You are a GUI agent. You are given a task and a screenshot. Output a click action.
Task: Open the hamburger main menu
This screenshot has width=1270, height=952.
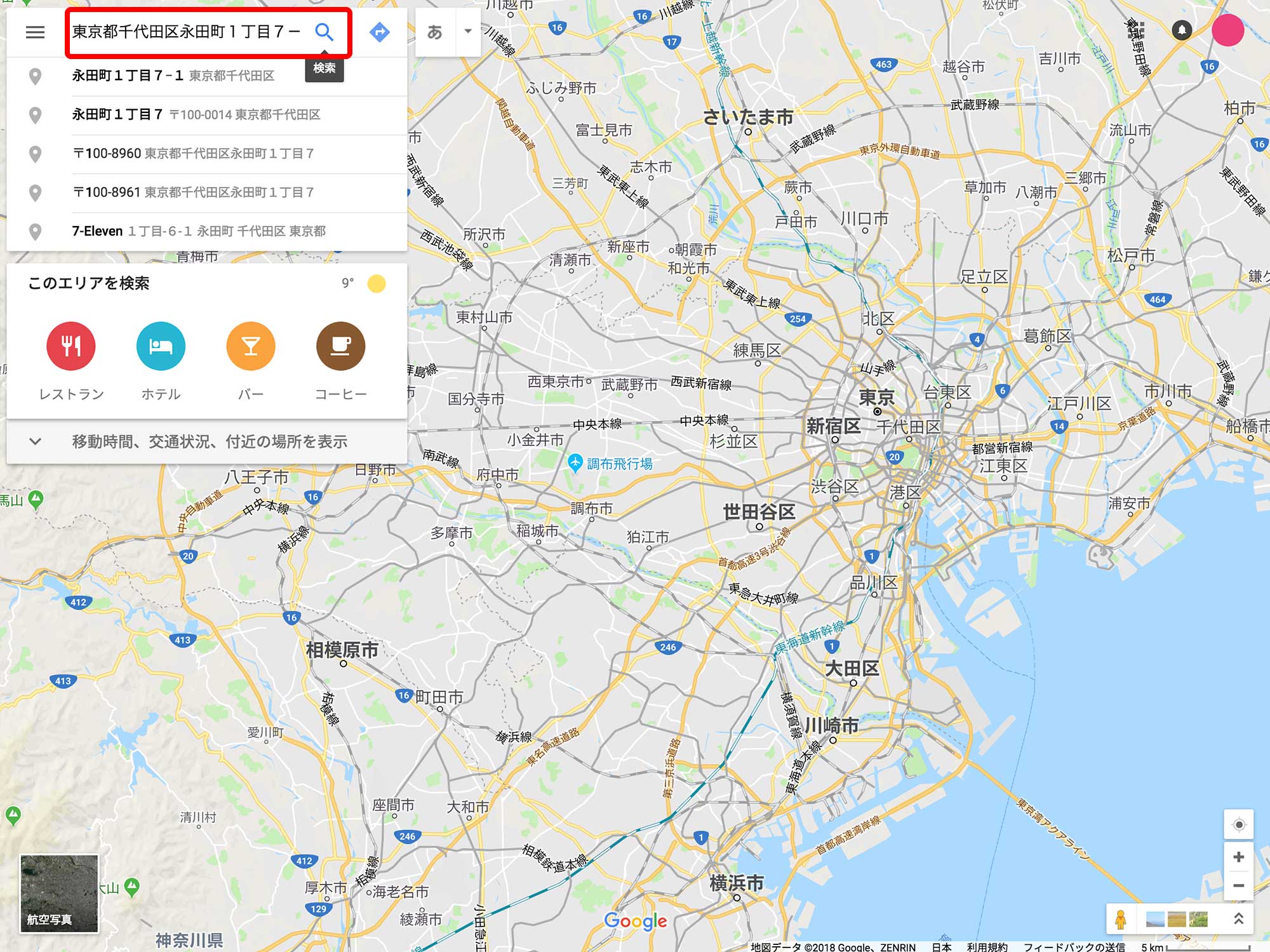point(35,32)
